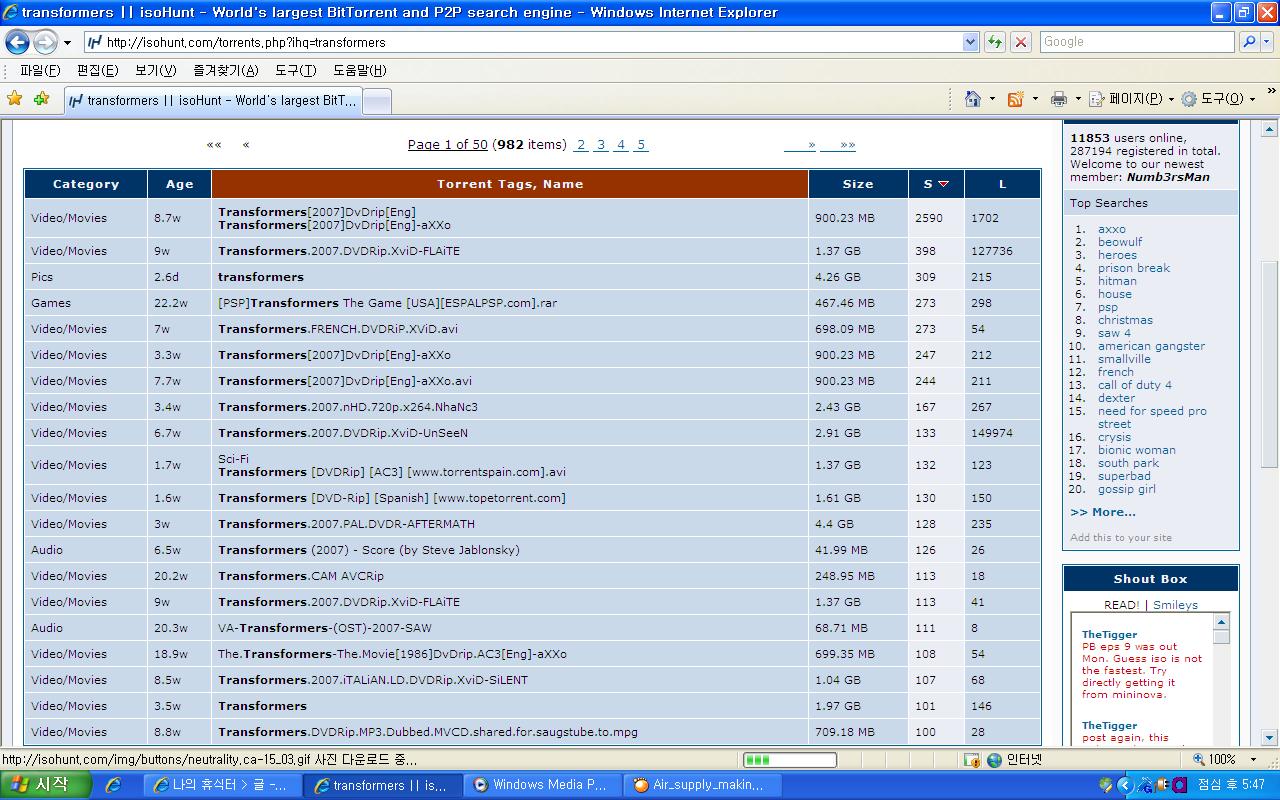Click the axxo top search link

coord(1111,229)
